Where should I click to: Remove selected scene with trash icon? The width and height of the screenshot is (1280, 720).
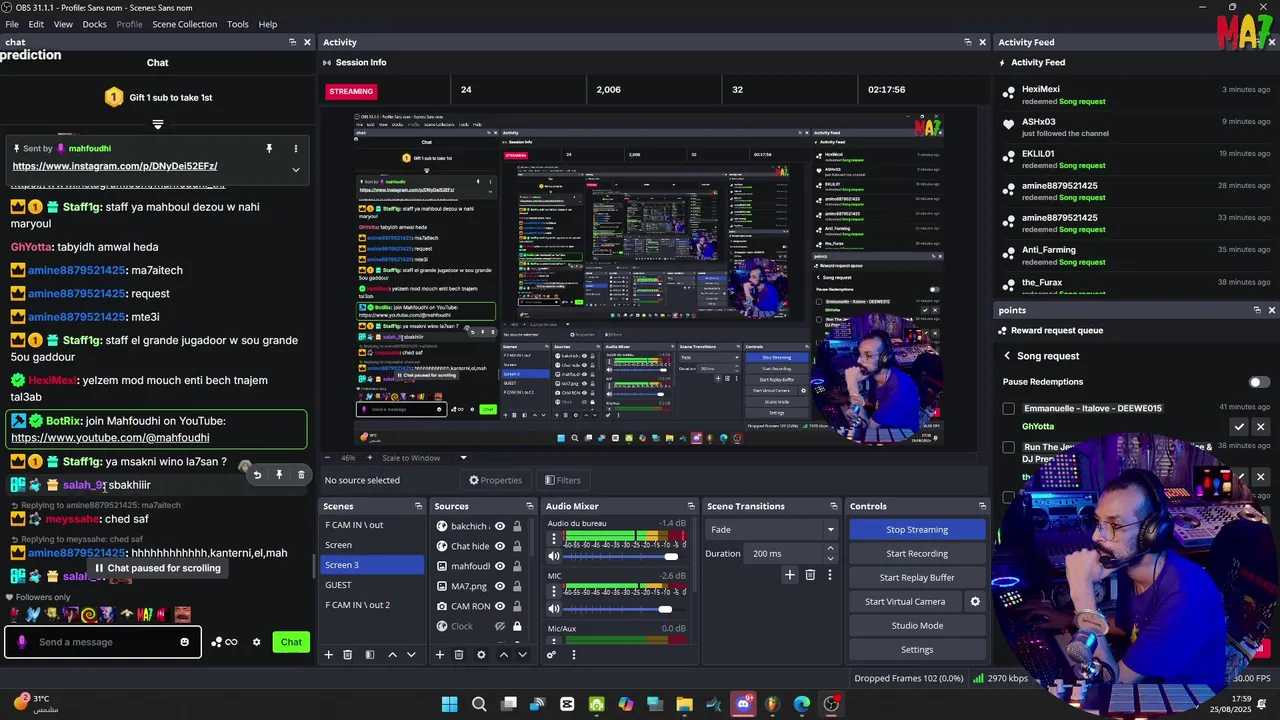(347, 655)
